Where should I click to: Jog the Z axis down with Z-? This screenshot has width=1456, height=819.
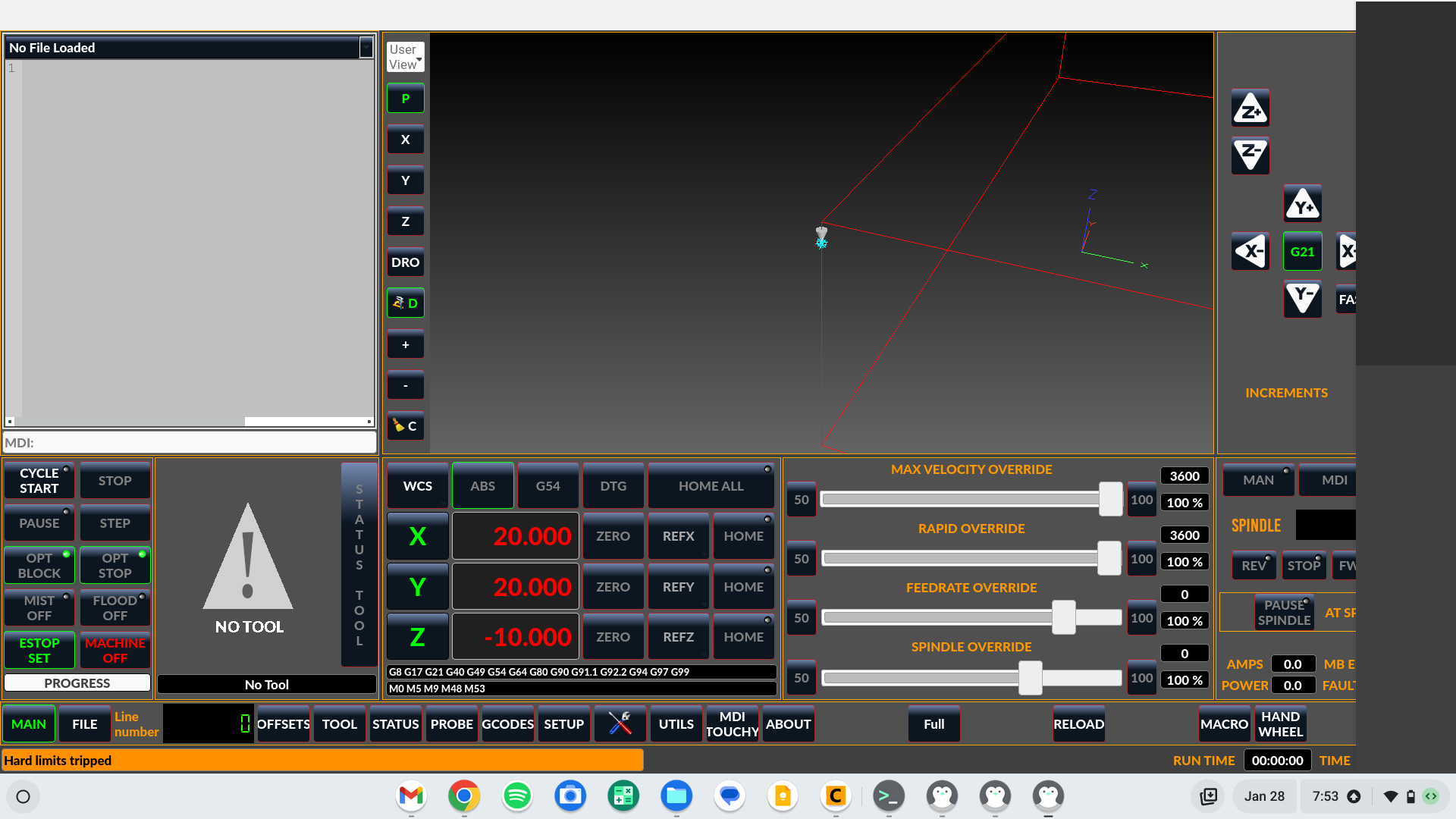click(x=1250, y=155)
